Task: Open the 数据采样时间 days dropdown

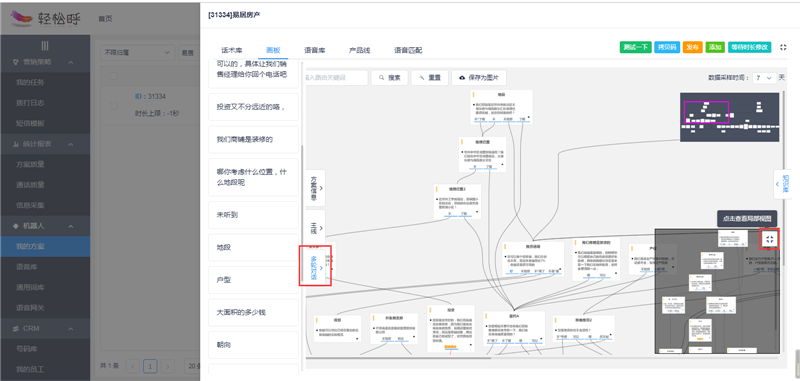Action: coord(764,78)
